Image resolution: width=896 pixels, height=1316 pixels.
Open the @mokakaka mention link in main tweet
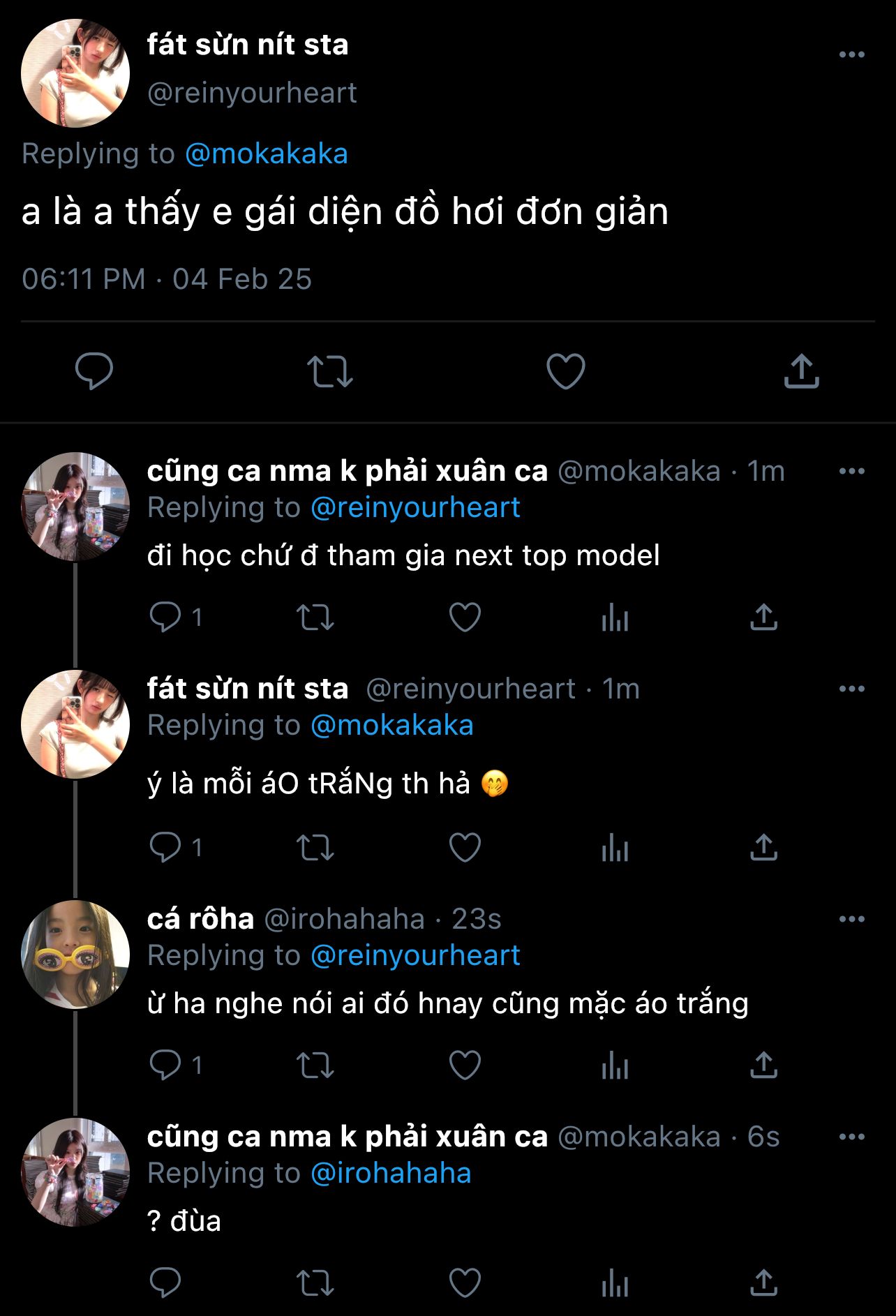[x=266, y=154]
